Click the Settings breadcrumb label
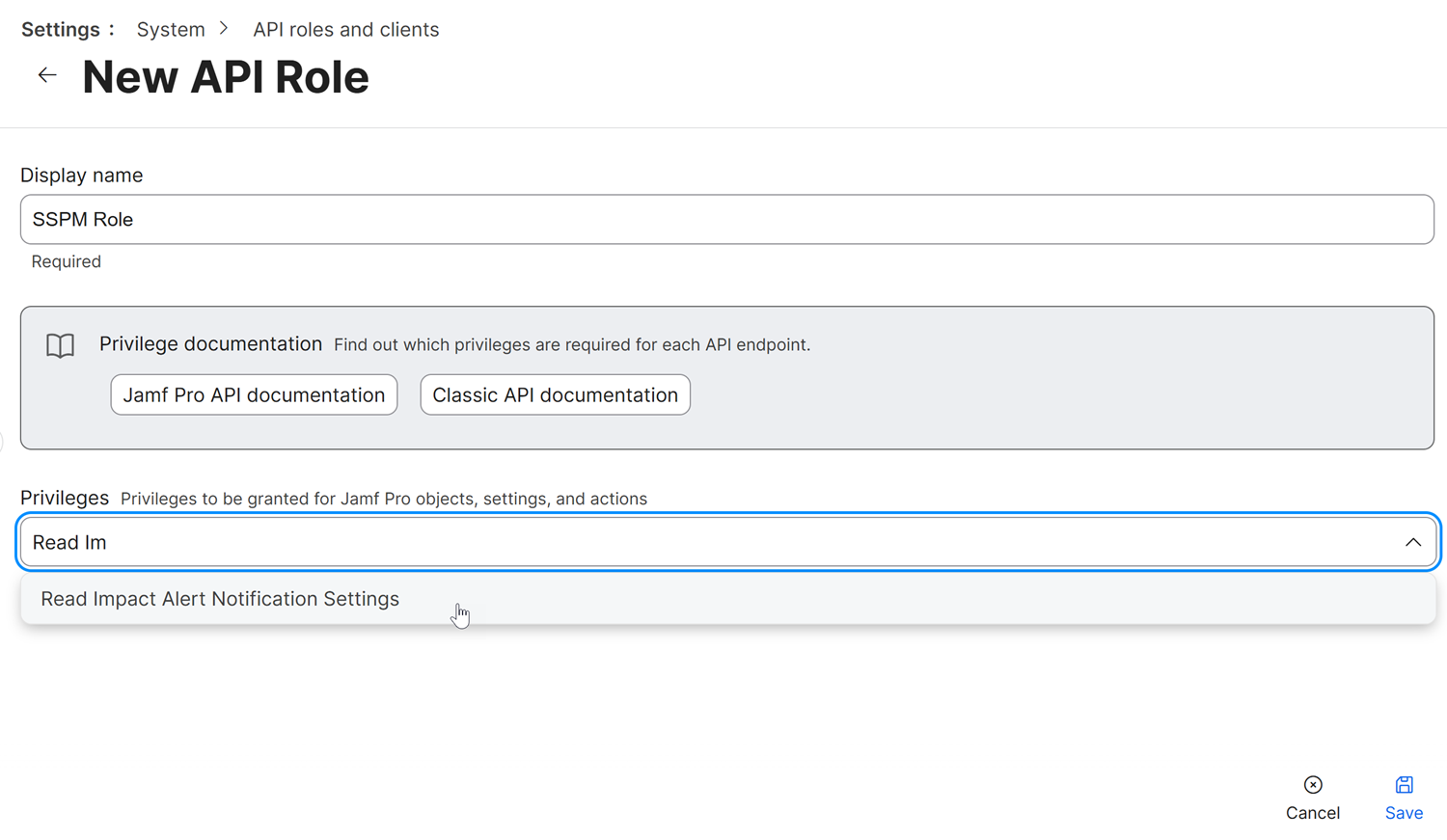The height and width of the screenshot is (840, 1447). point(61,30)
